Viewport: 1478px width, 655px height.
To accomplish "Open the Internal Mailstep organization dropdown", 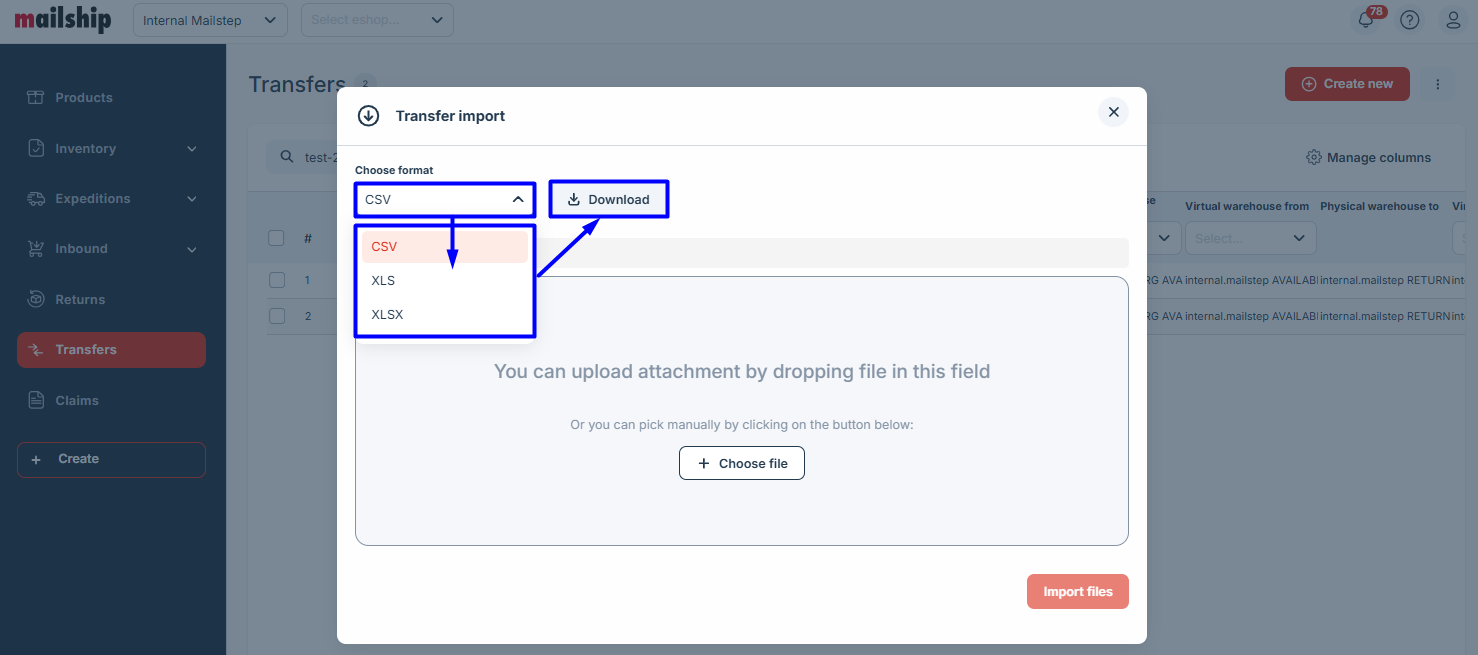I will (x=210, y=20).
